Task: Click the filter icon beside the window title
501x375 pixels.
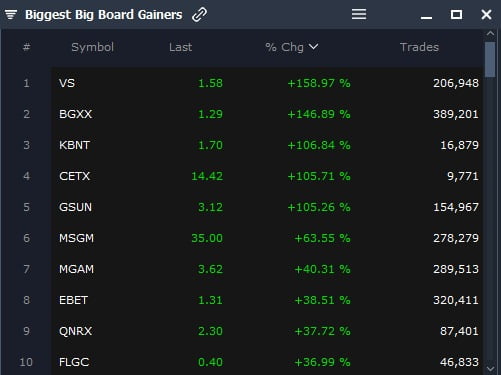Action: pyautogui.click(x=11, y=15)
